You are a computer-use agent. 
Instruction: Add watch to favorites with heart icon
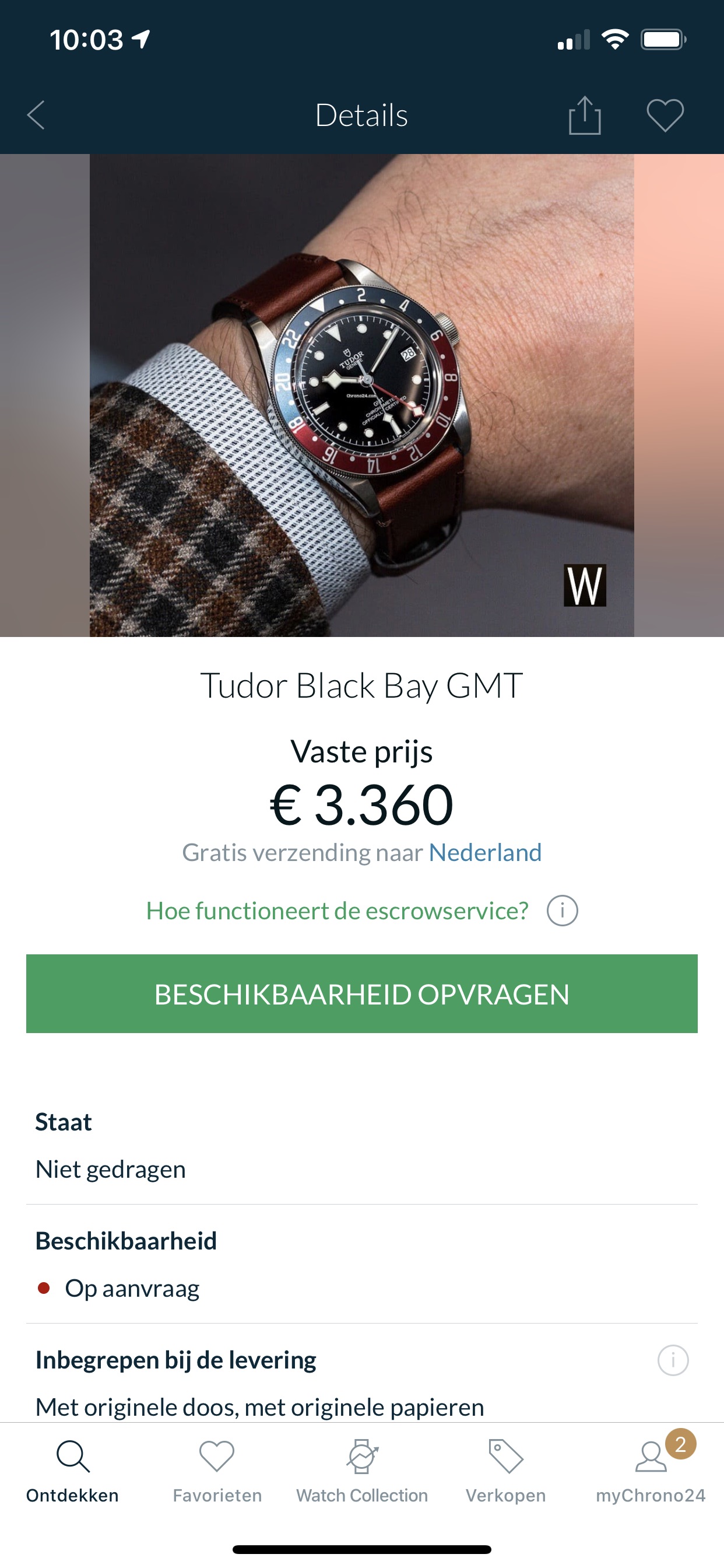(x=665, y=115)
